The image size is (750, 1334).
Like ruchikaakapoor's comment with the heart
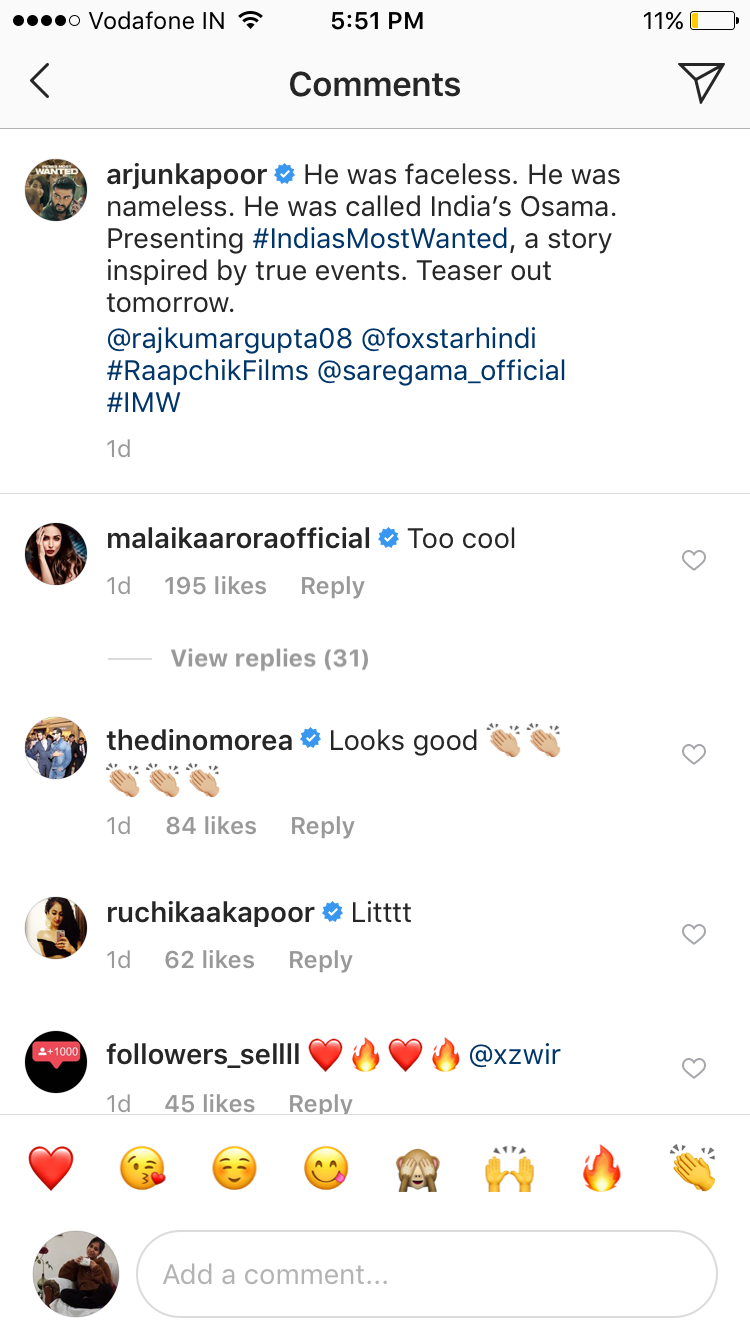point(693,934)
